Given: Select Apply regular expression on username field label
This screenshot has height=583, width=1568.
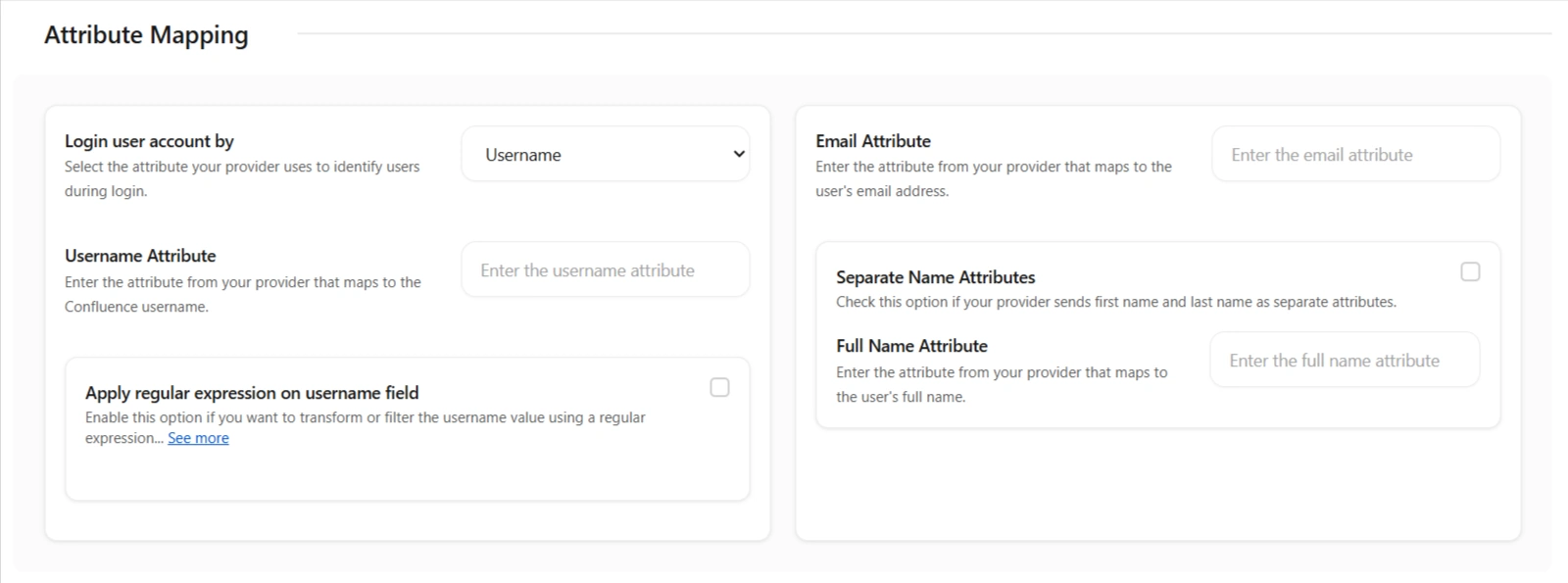Looking at the screenshot, I should click(x=252, y=393).
